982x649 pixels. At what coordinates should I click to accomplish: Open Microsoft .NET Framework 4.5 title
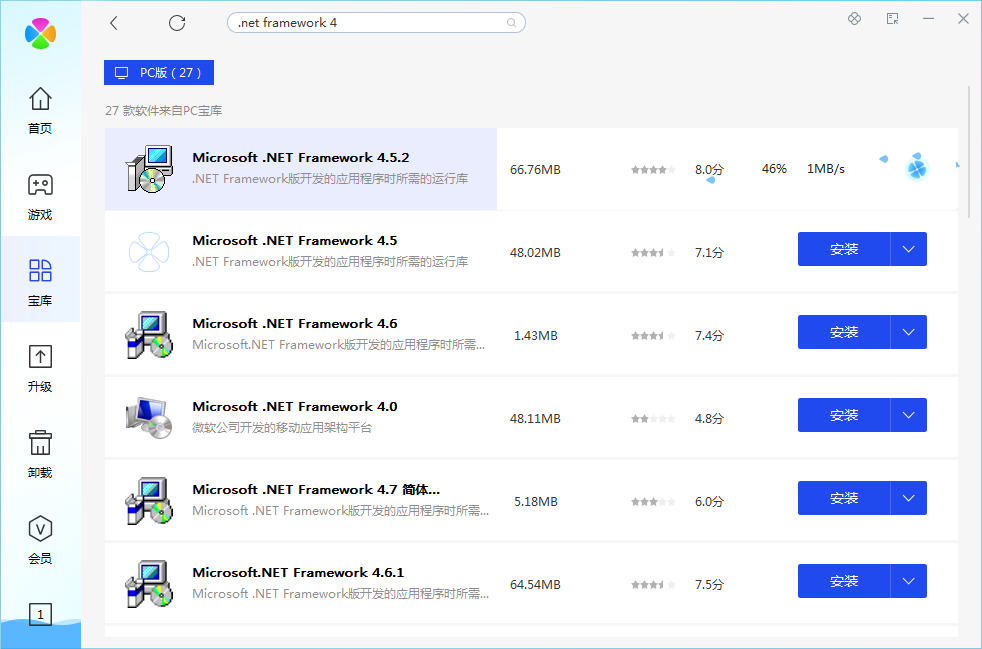coord(294,241)
